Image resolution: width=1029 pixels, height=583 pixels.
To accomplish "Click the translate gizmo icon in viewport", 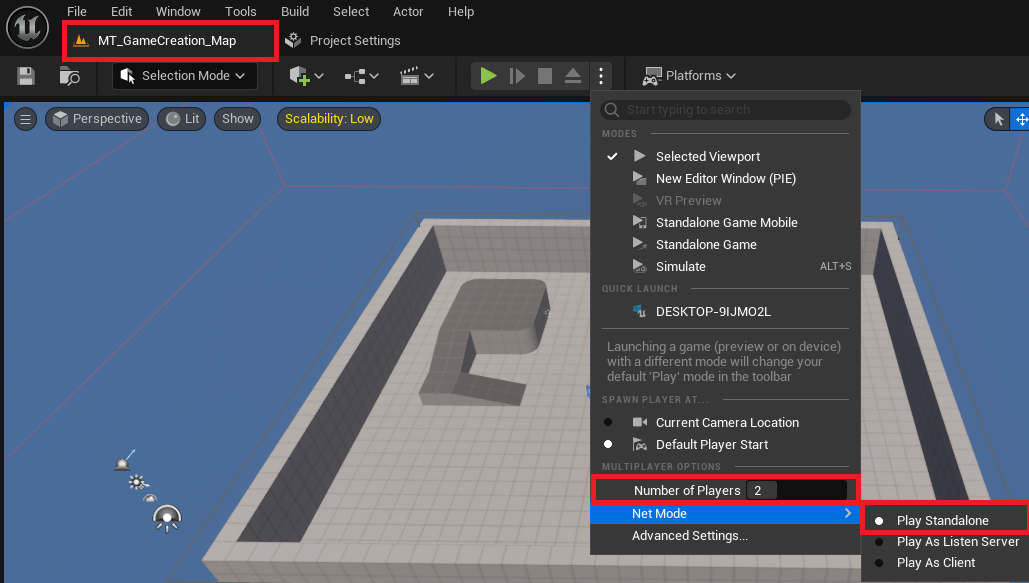I will click(x=1022, y=119).
